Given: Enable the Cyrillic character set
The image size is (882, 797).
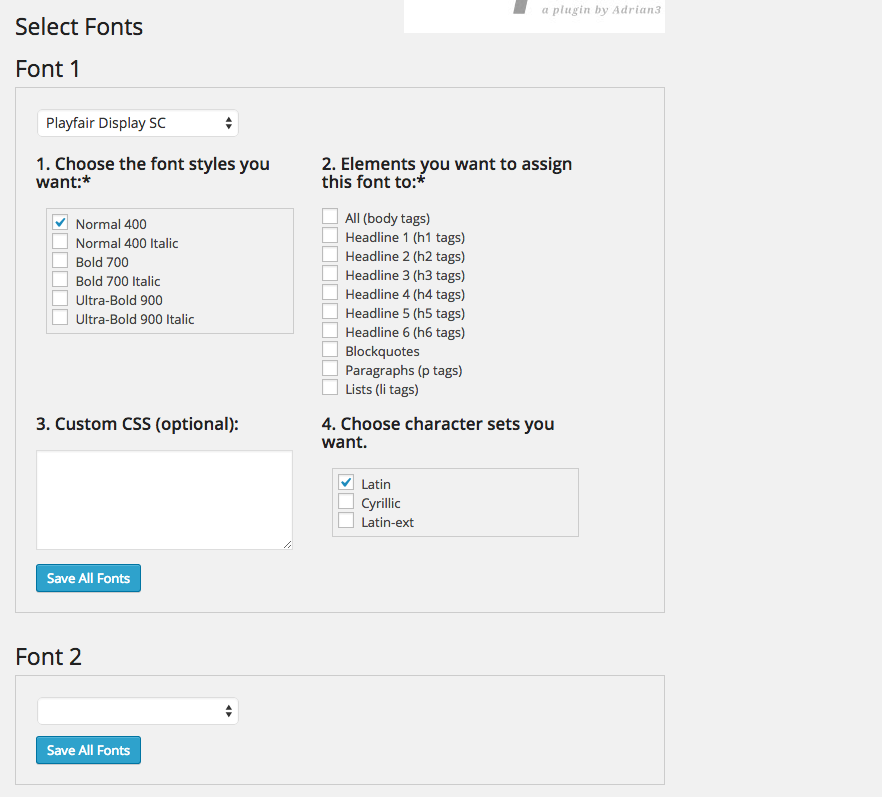Looking at the screenshot, I should pos(346,501).
